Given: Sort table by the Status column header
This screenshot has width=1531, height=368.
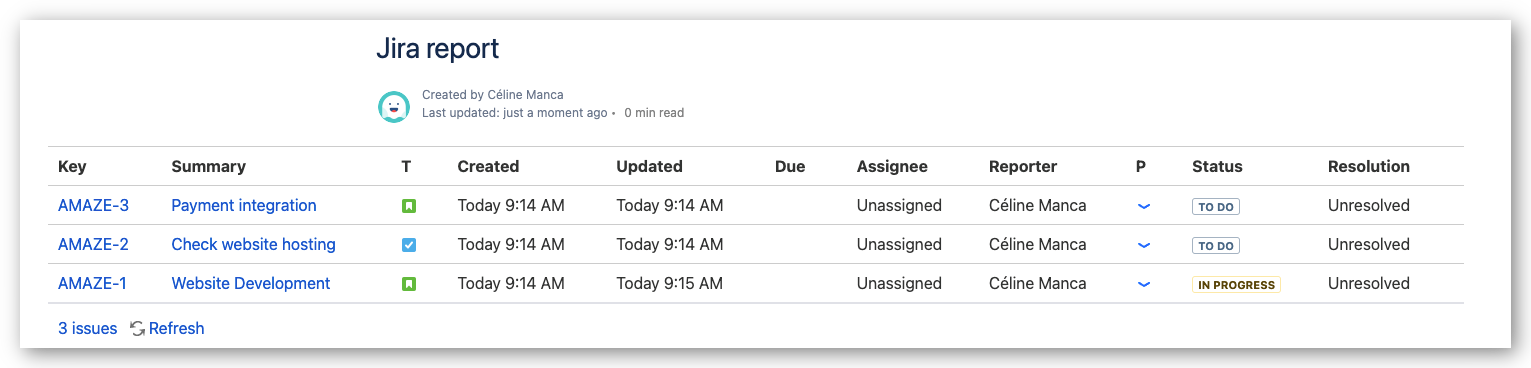Looking at the screenshot, I should tap(1217, 167).
